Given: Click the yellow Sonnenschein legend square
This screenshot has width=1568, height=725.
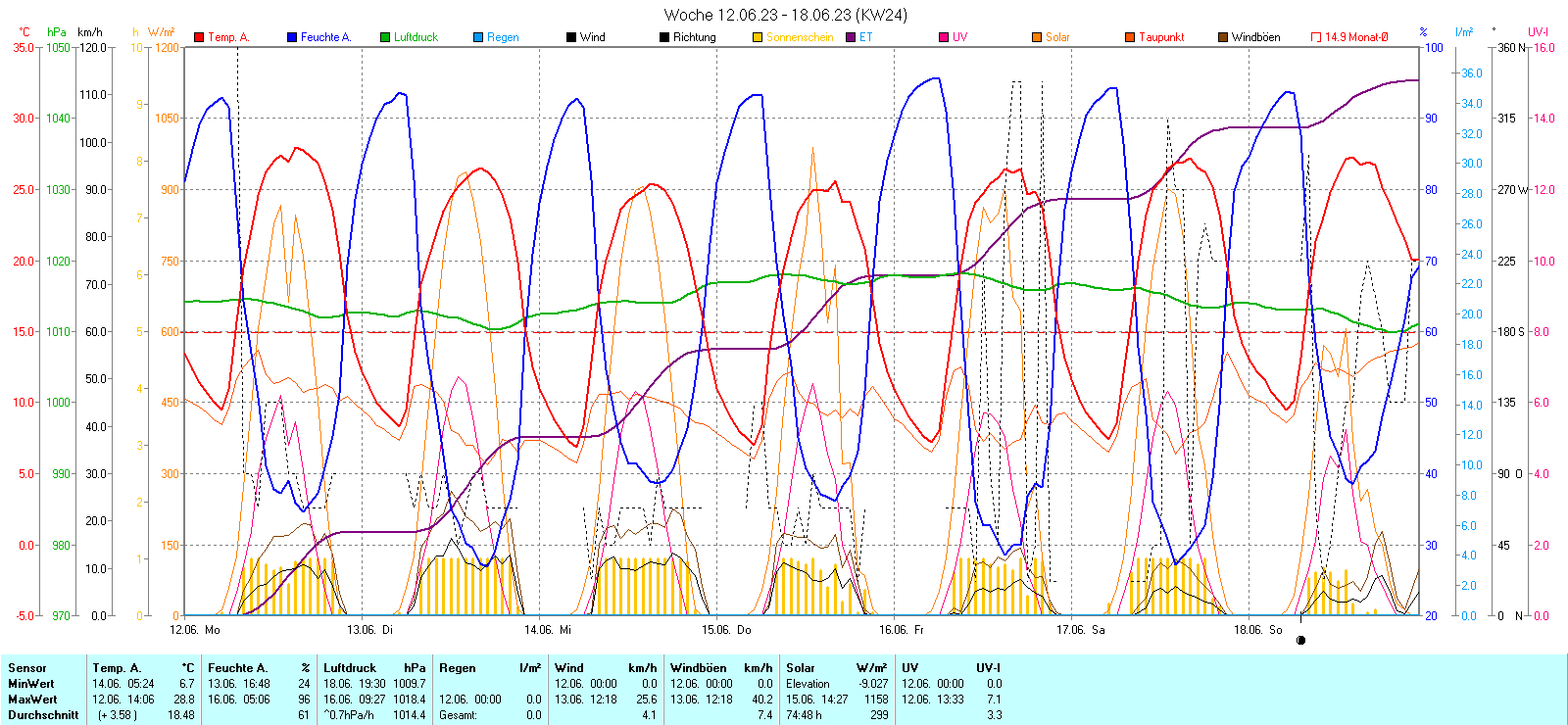Looking at the screenshot, I should point(758,37).
